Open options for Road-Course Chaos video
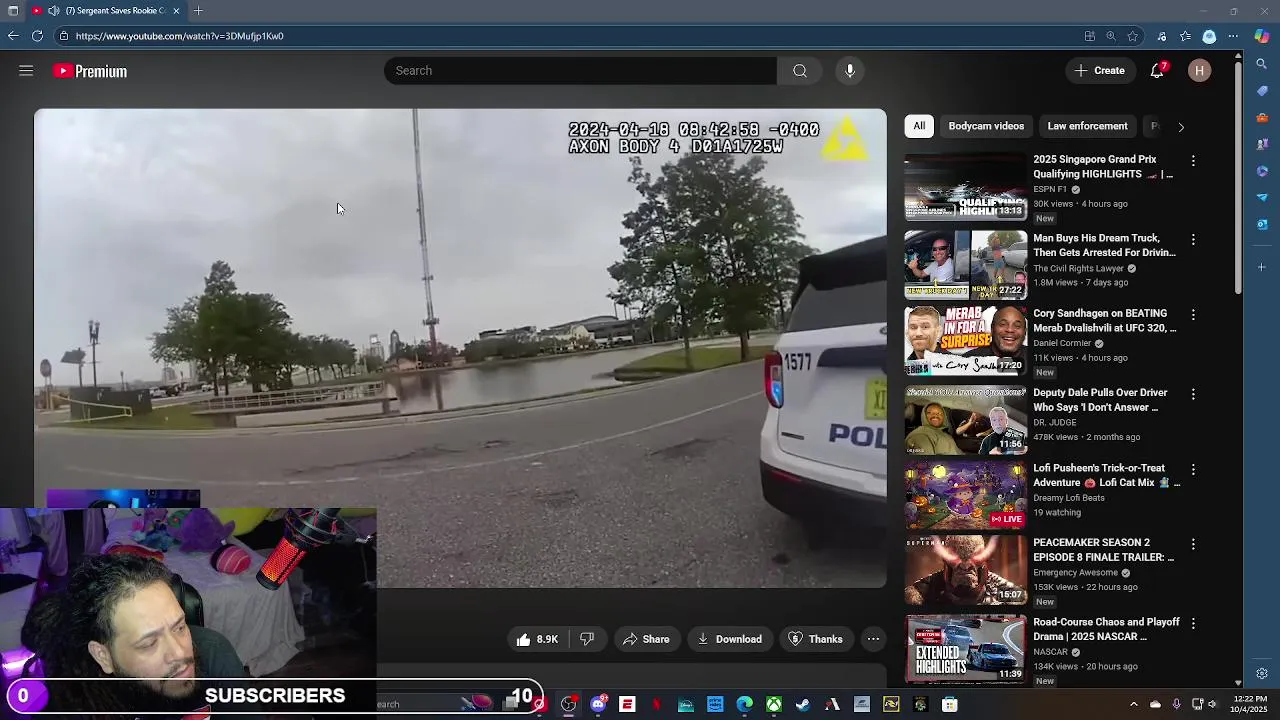 tap(1193, 624)
